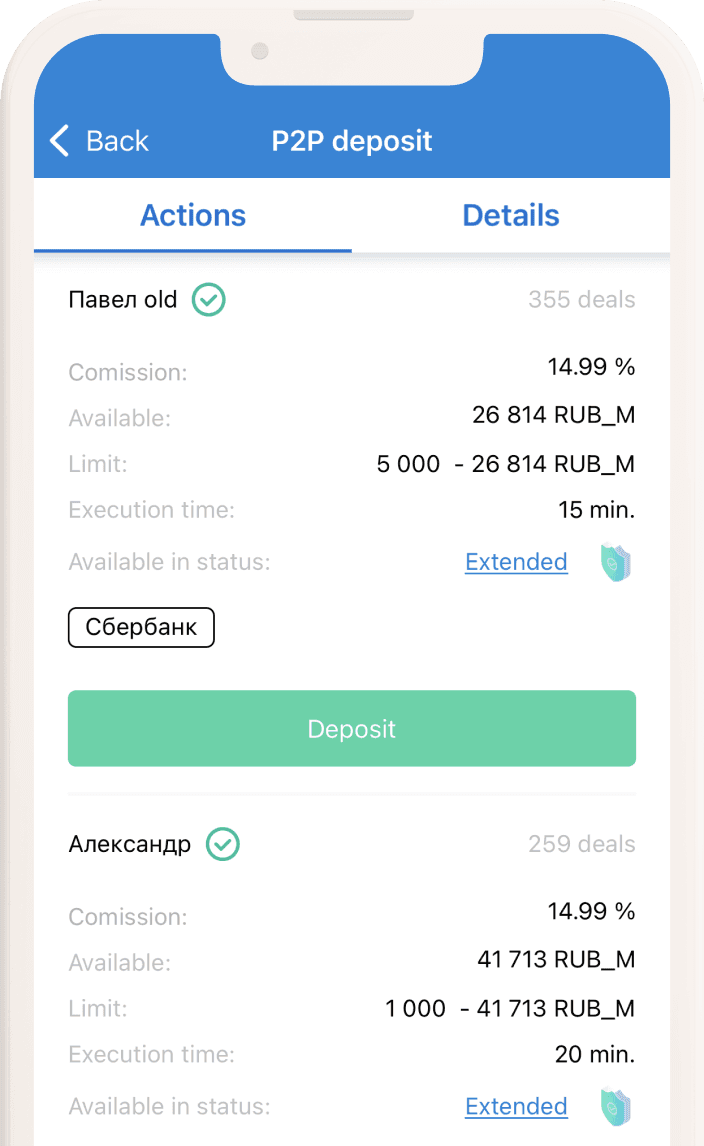The width and height of the screenshot is (704, 1146).
Task: Tap the 259 deals count
Action: [x=582, y=844]
